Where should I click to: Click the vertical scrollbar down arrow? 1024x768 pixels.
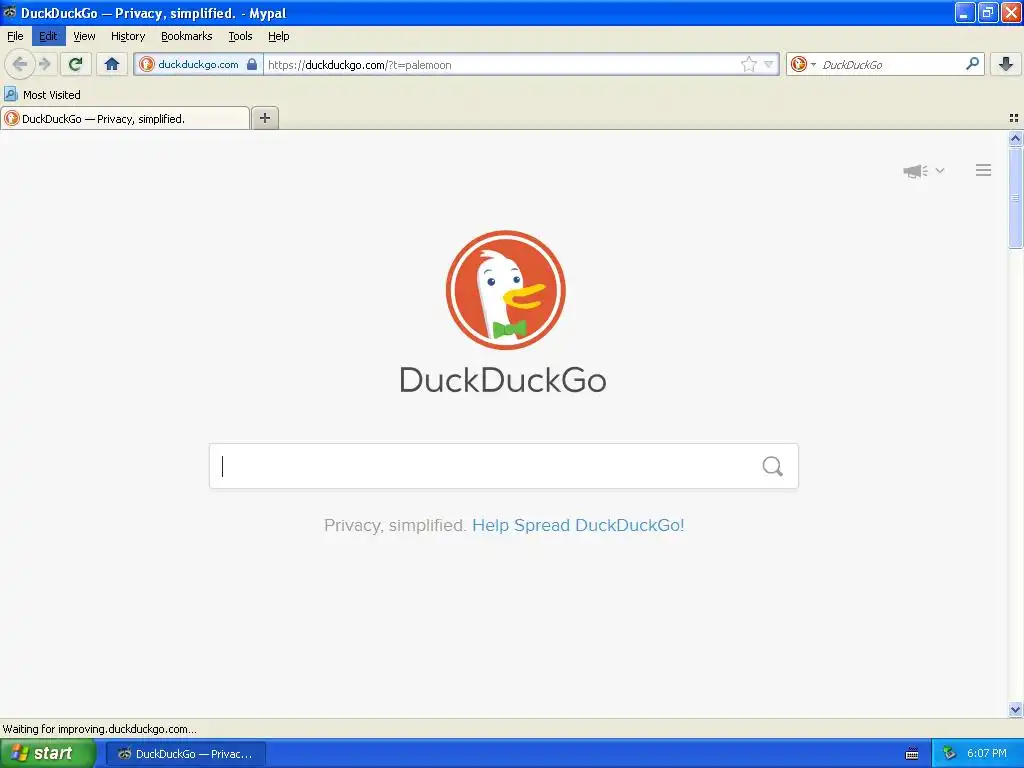1016,709
